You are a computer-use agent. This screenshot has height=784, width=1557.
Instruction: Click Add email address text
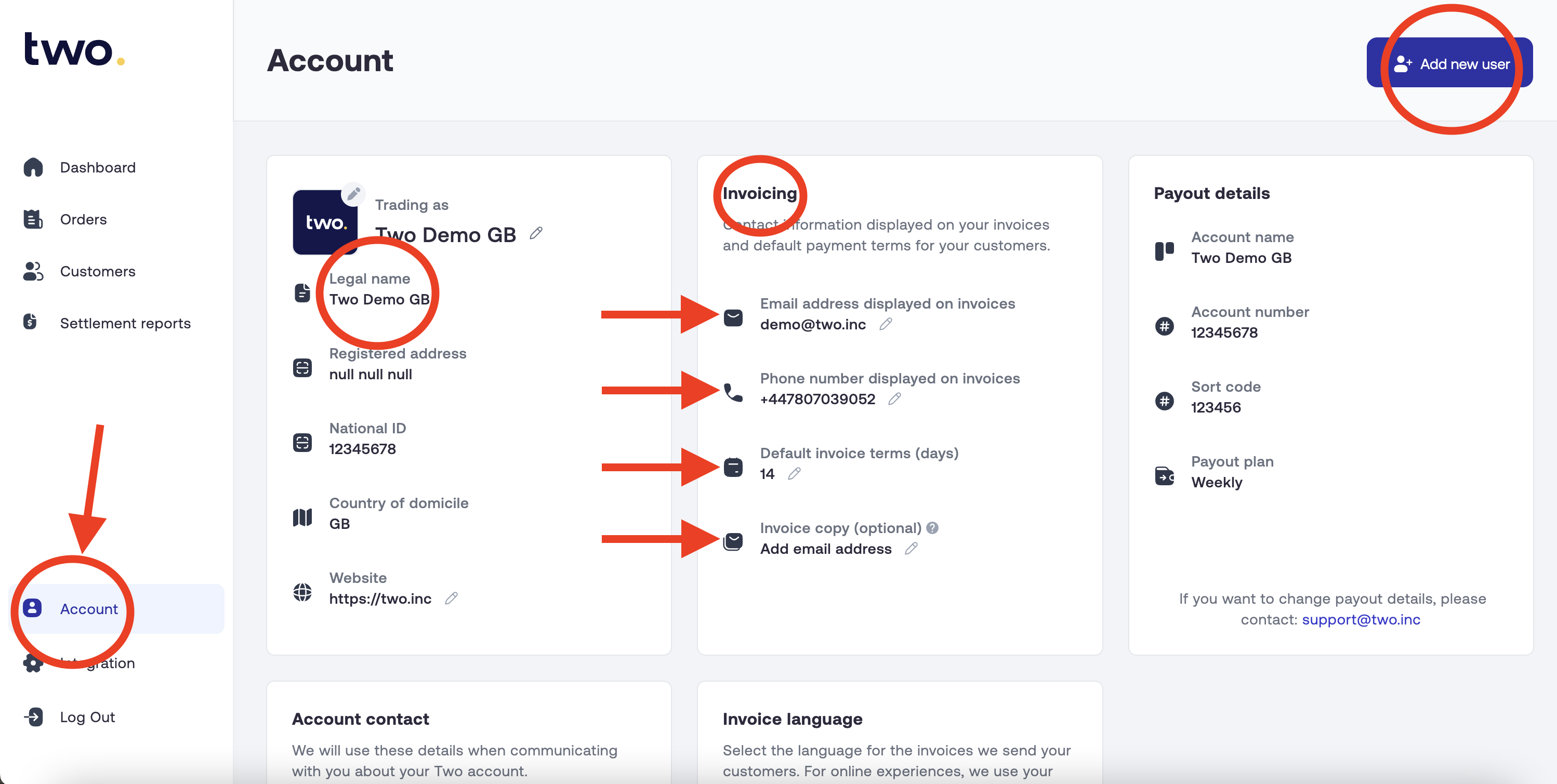(x=826, y=549)
